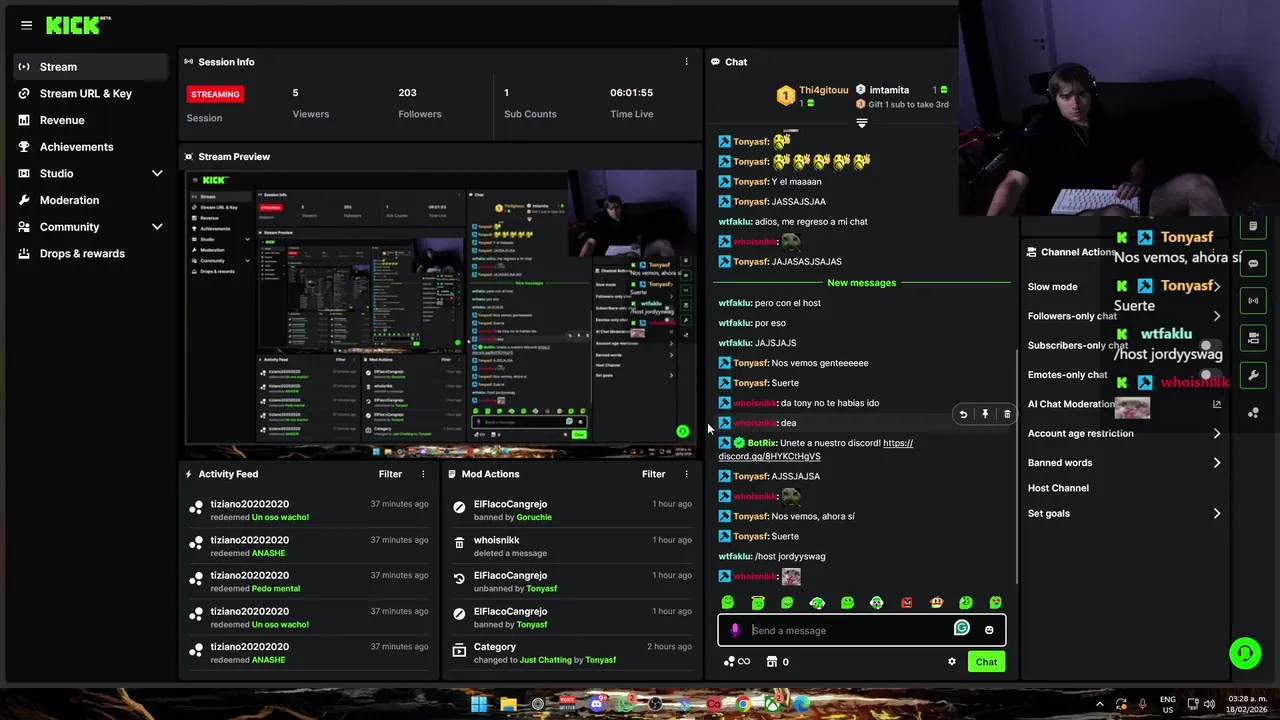1280x720 pixels.
Task: Open Discord from the taskbar
Action: click(597, 704)
